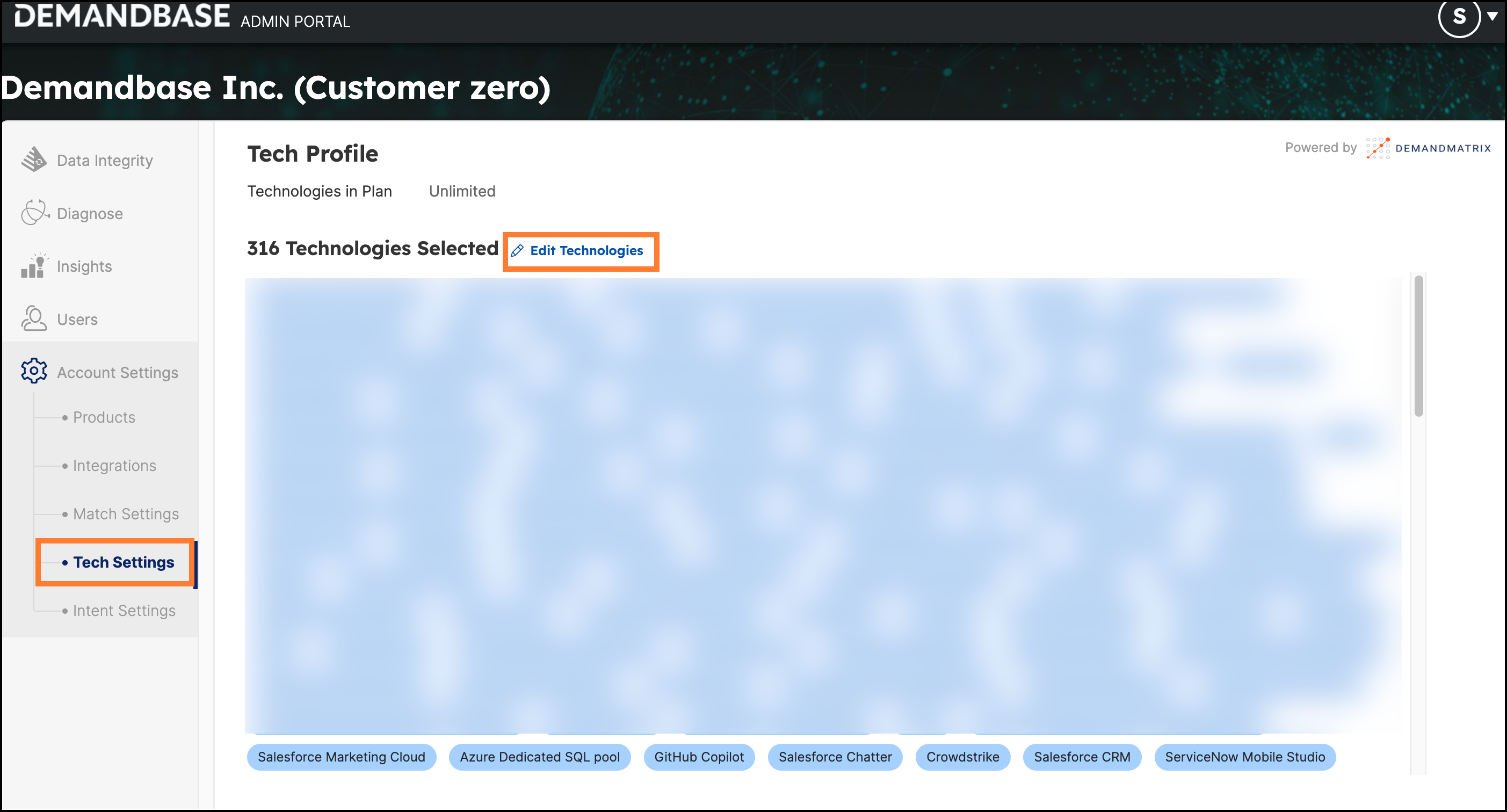Click the Users person icon
This screenshot has height=812, width=1507.
click(x=34, y=319)
